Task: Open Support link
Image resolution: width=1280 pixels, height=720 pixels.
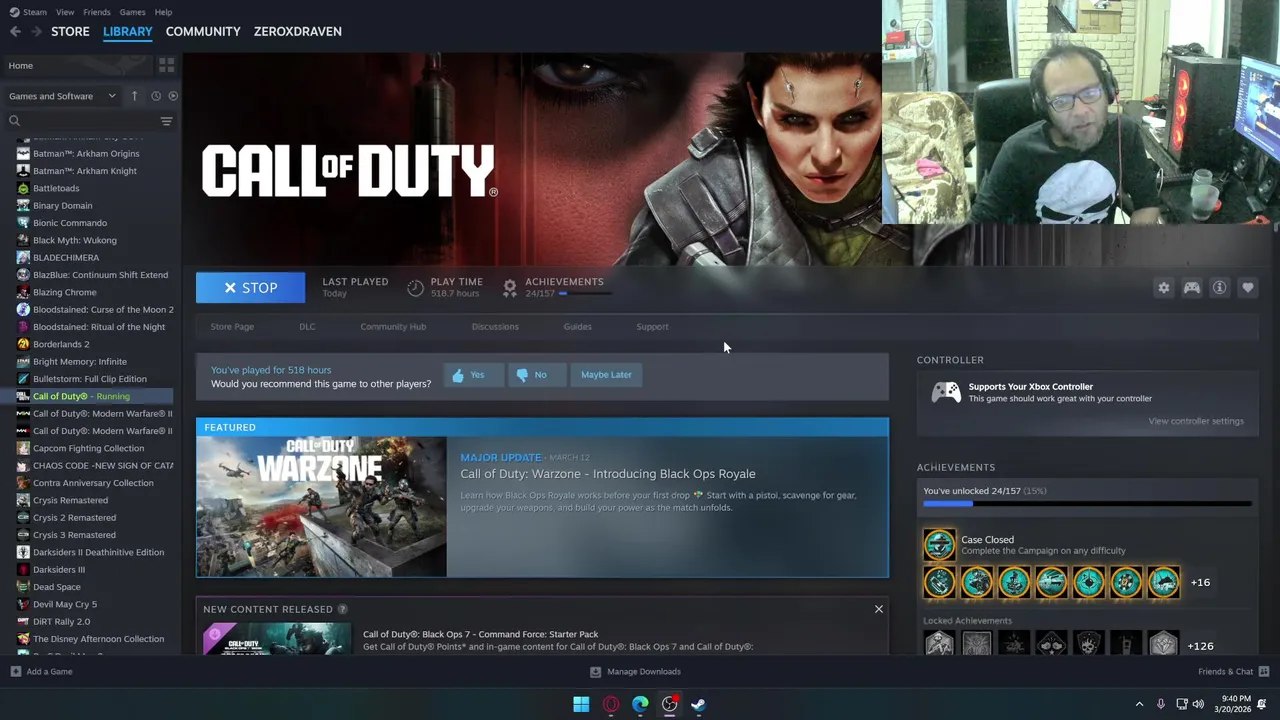Action: (652, 327)
